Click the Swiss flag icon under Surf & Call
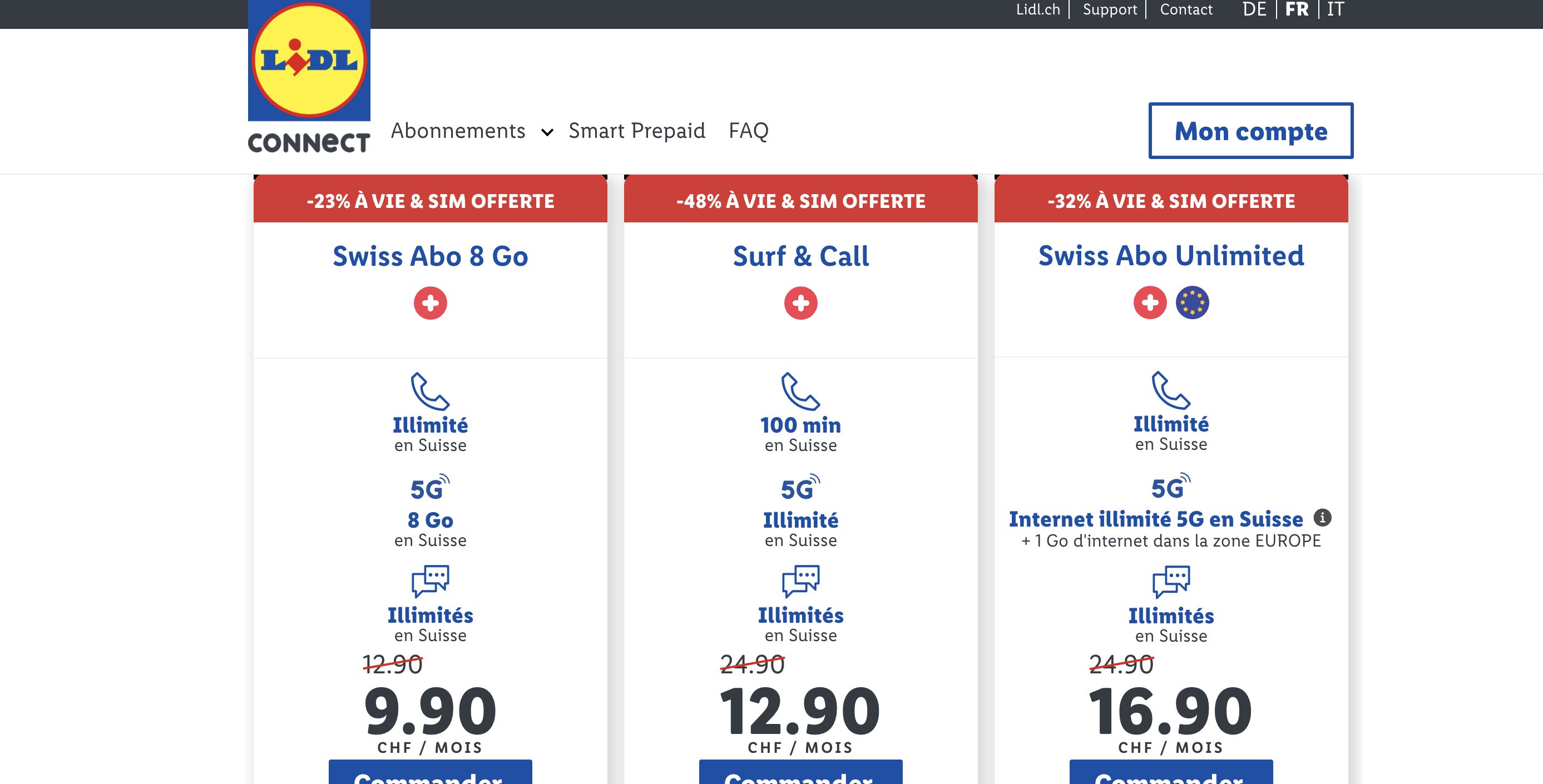Screen dimensions: 1543x784 tap(800, 303)
